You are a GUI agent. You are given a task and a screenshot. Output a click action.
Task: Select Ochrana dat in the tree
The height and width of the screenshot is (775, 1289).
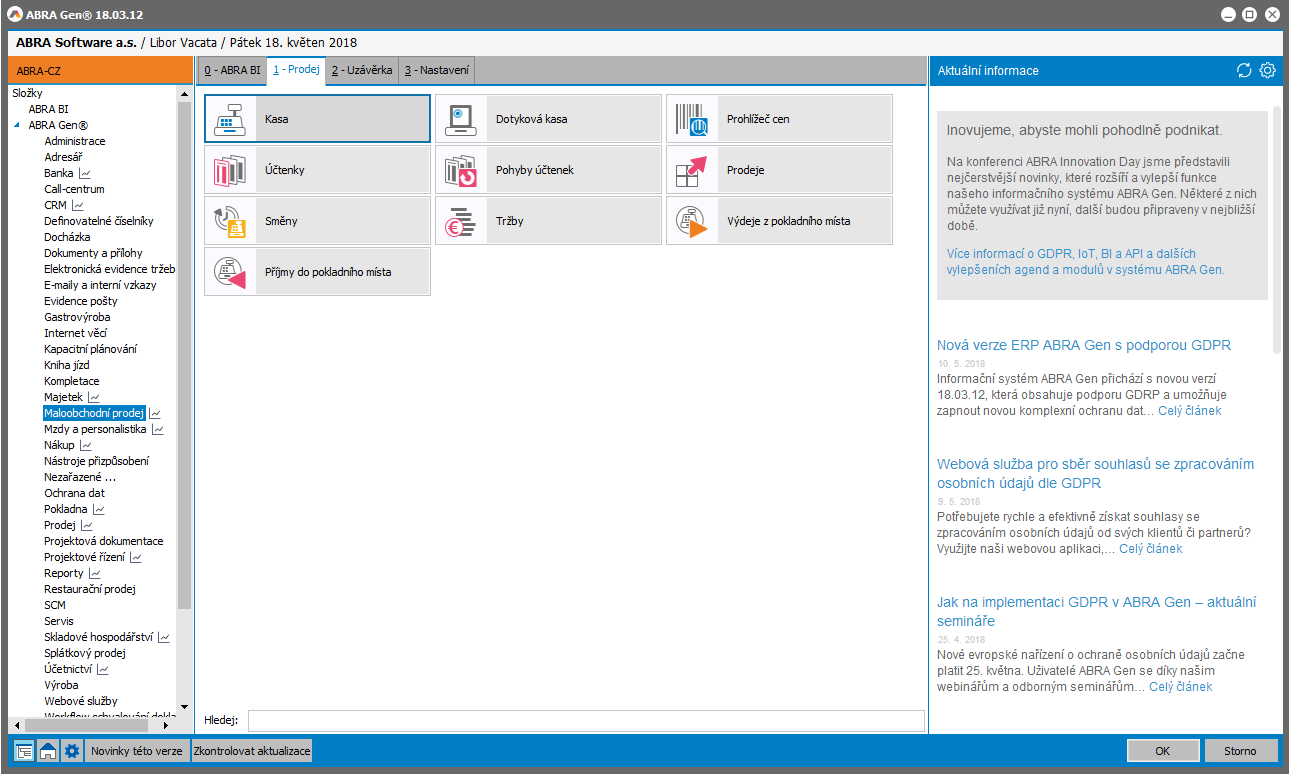[x=74, y=493]
